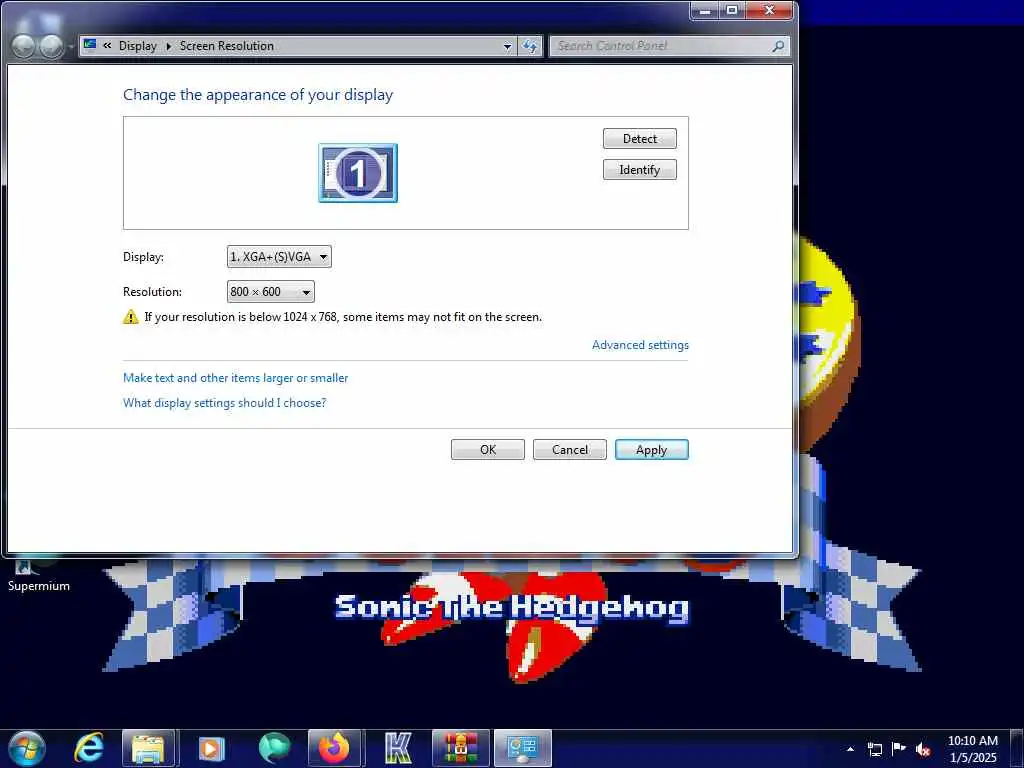The height and width of the screenshot is (768, 1024).
Task: Expand the arrow between Display and Screen Resolution
Action: click(x=168, y=46)
